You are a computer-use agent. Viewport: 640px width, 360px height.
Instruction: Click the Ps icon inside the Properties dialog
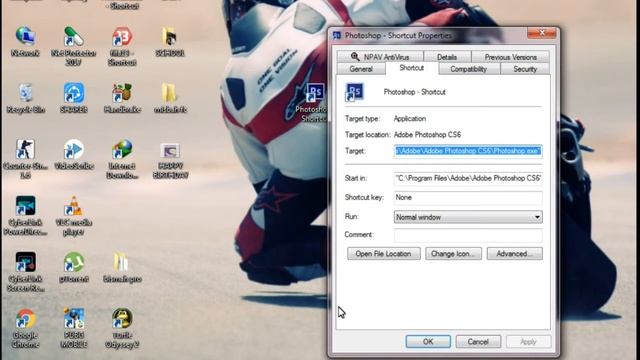coord(354,92)
